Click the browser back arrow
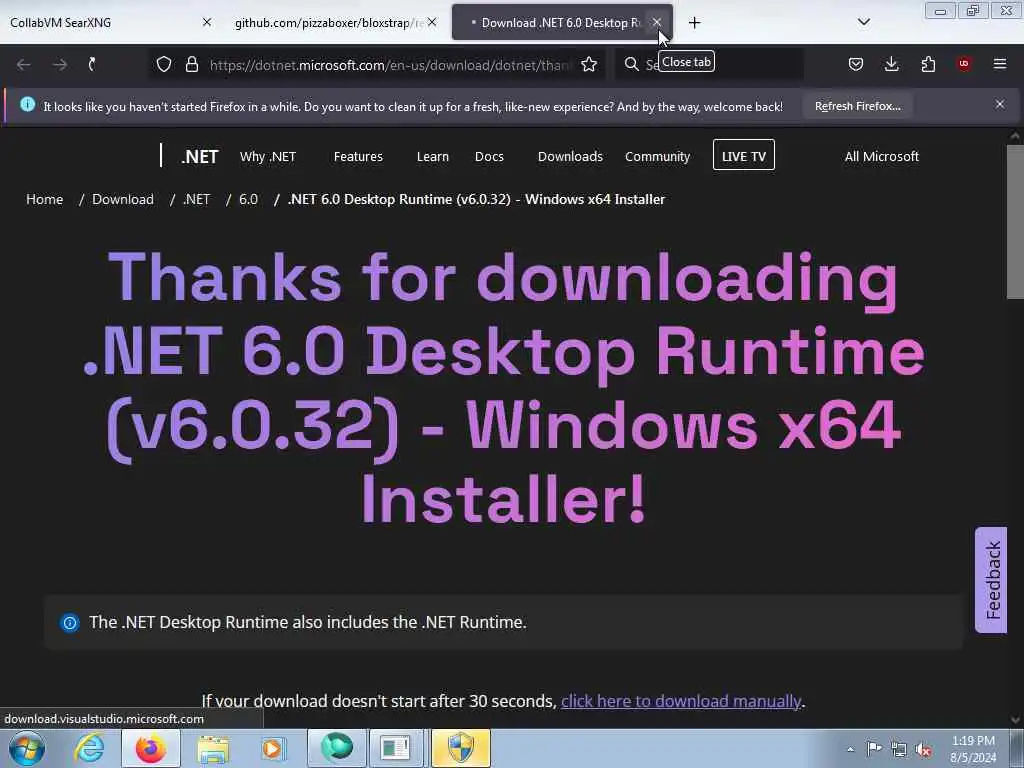Viewport: 1024px width, 768px height. coord(24,64)
